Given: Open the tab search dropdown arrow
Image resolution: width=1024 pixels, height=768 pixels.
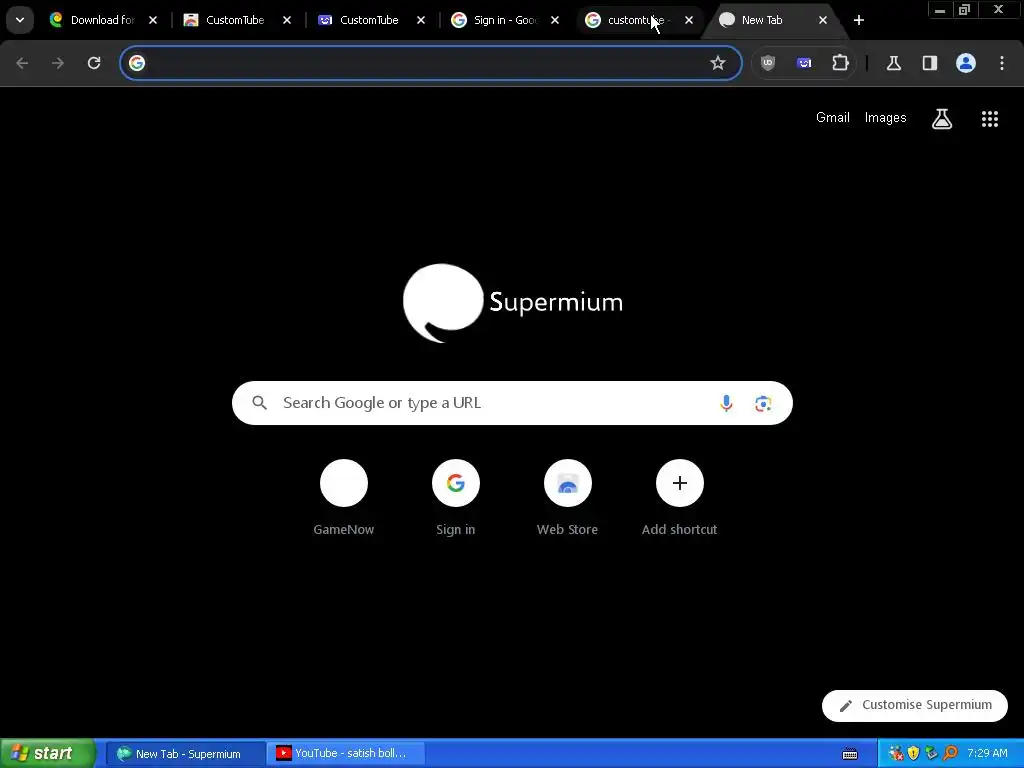Looking at the screenshot, I should click(x=20, y=20).
